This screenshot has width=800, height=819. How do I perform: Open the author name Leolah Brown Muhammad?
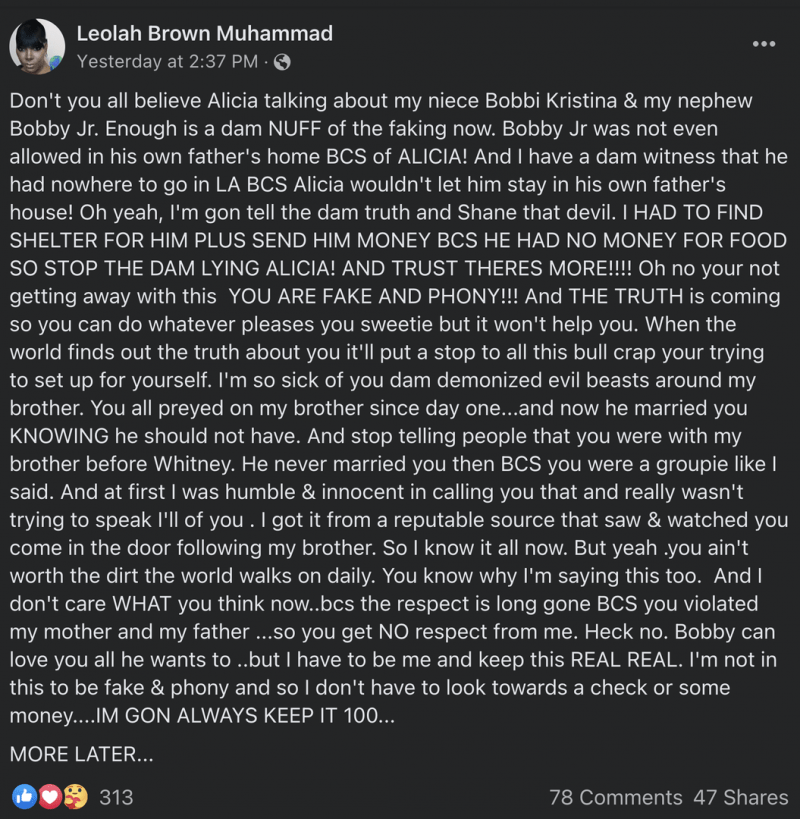(x=205, y=33)
